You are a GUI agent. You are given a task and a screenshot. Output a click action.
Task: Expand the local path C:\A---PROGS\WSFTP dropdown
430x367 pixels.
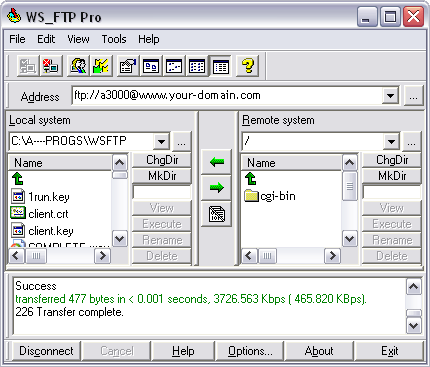click(161, 142)
